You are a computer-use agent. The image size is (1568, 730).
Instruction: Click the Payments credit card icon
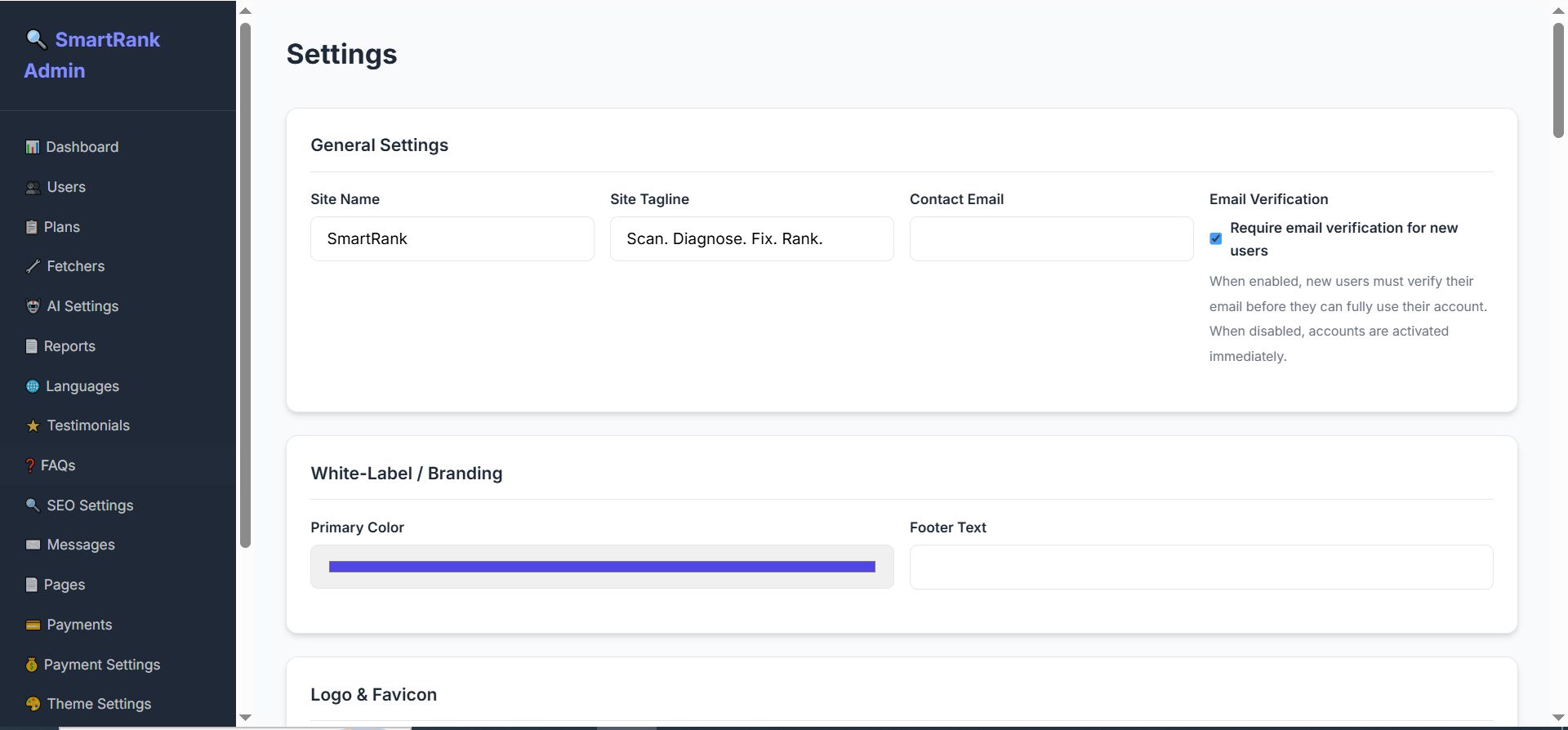pos(33,625)
